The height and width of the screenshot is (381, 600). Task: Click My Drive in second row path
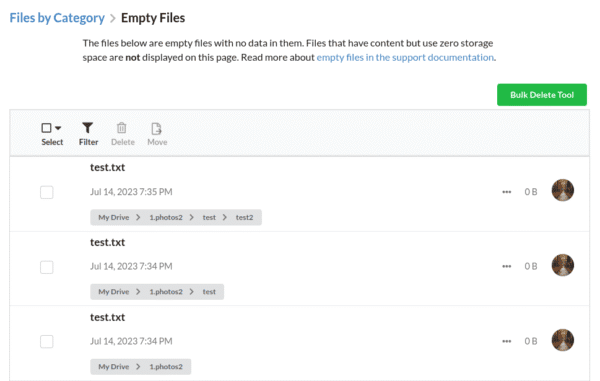(114, 292)
